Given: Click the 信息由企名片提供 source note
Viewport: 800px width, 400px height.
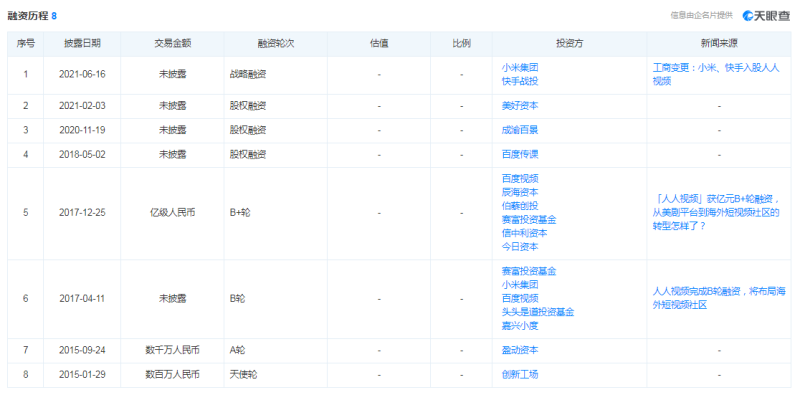Looking at the screenshot, I should pyautogui.click(x=702, y=16).
